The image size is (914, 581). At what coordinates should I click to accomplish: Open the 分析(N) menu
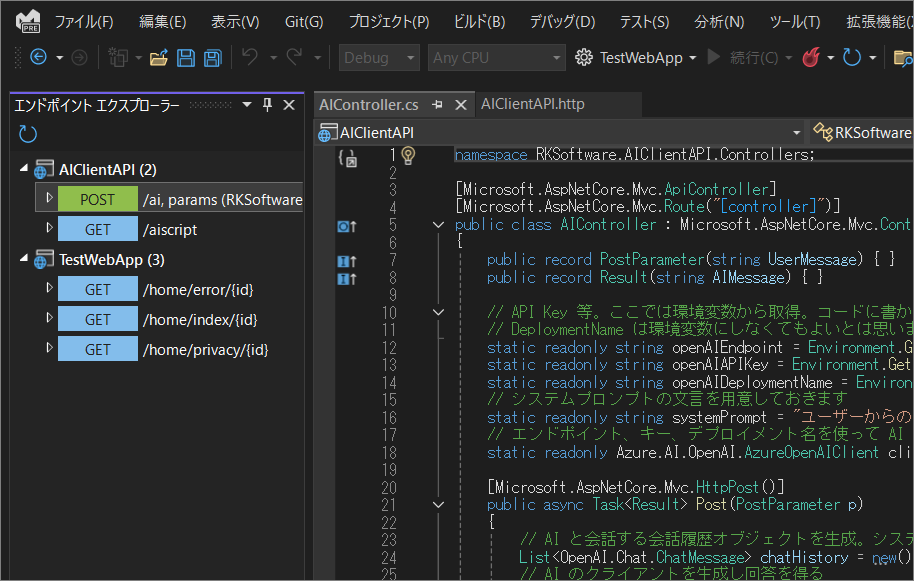[x=719, y=22]
